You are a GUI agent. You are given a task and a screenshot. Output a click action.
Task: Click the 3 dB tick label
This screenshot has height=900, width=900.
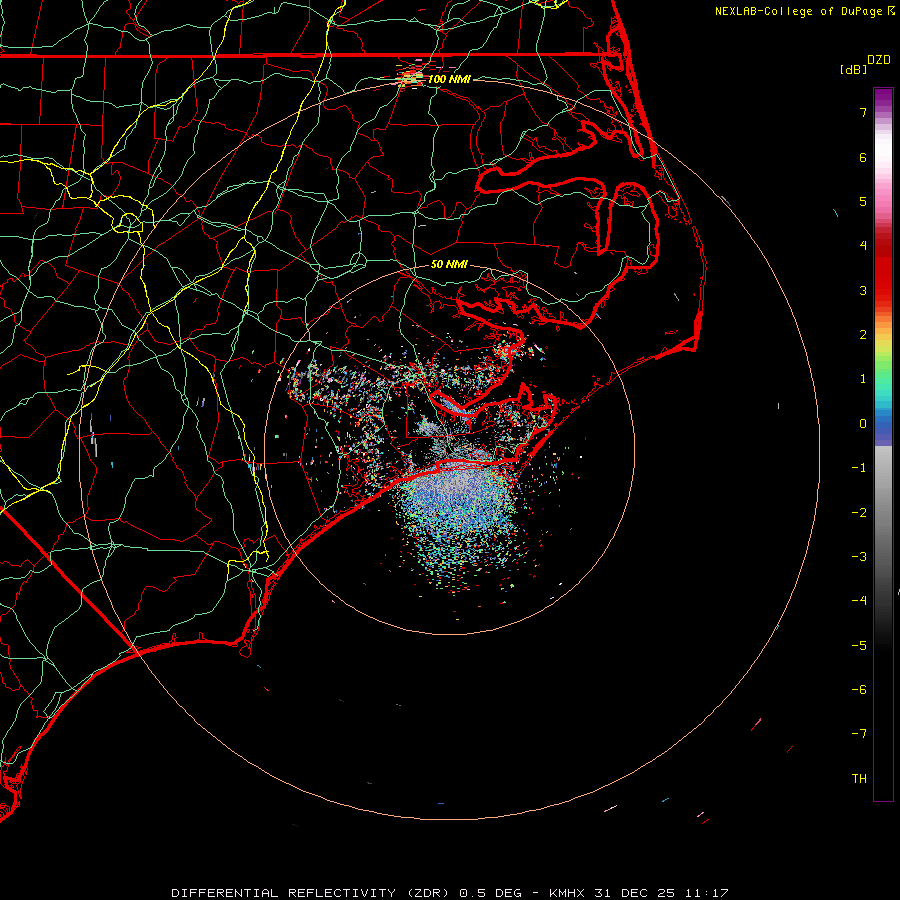863,290
